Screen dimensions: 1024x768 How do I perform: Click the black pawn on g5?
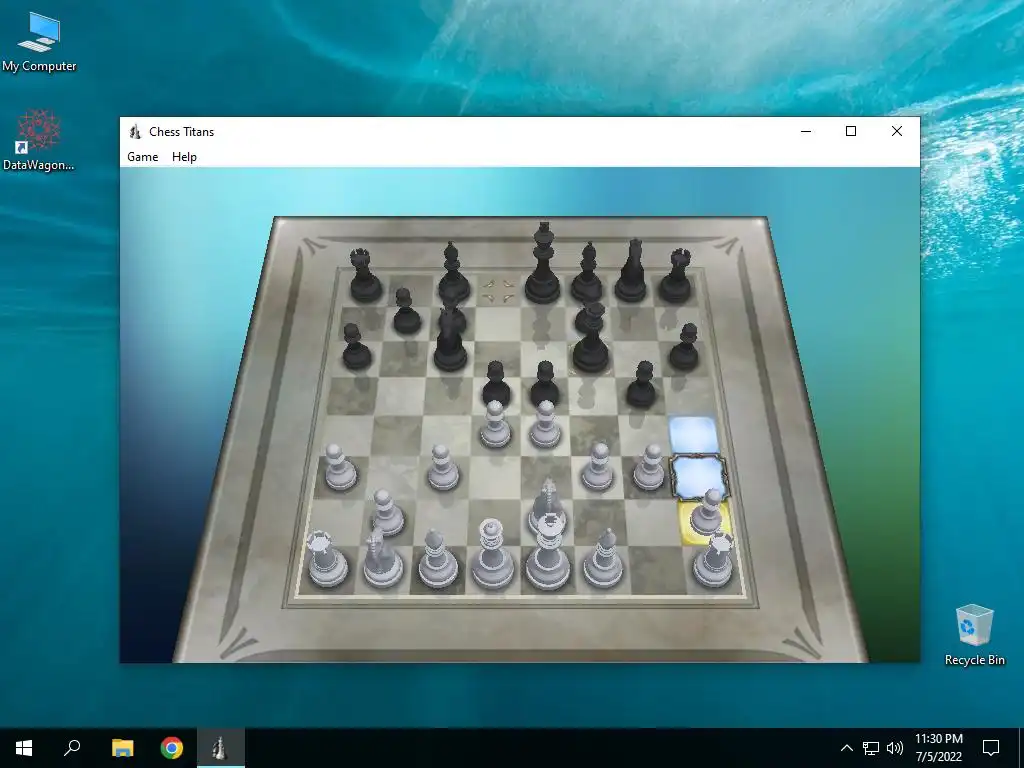642,384
